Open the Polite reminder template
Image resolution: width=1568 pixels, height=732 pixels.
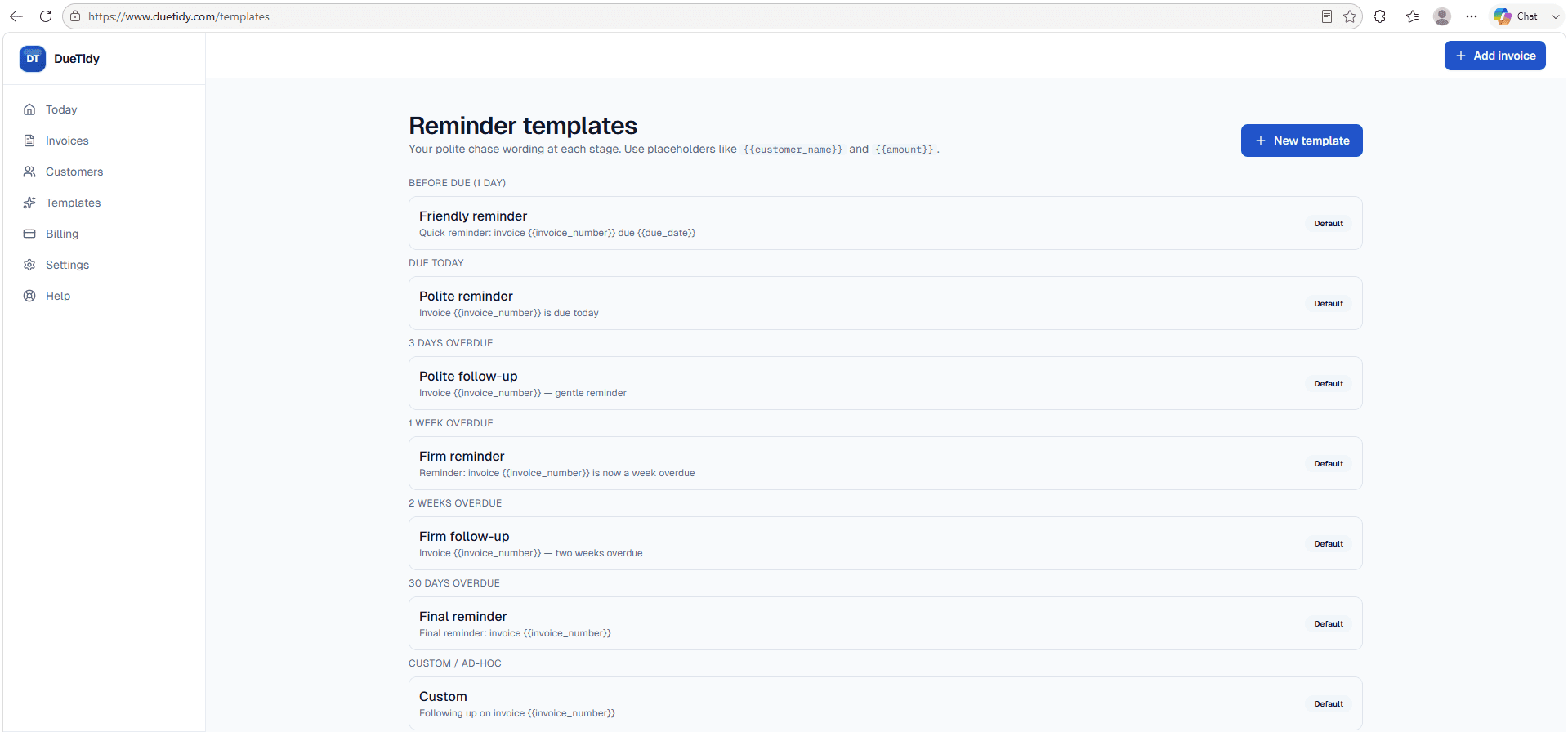click(x=885, y=303)
